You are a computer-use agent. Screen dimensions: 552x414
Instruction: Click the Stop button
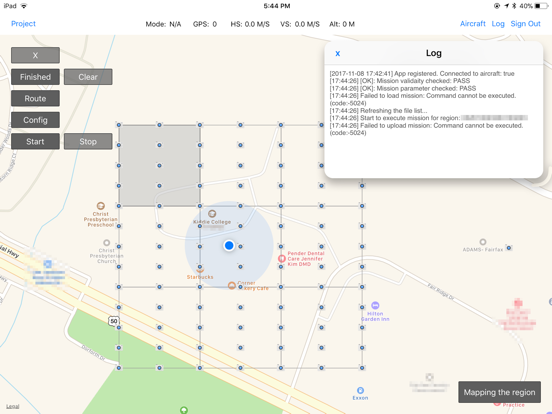[88, 142]
